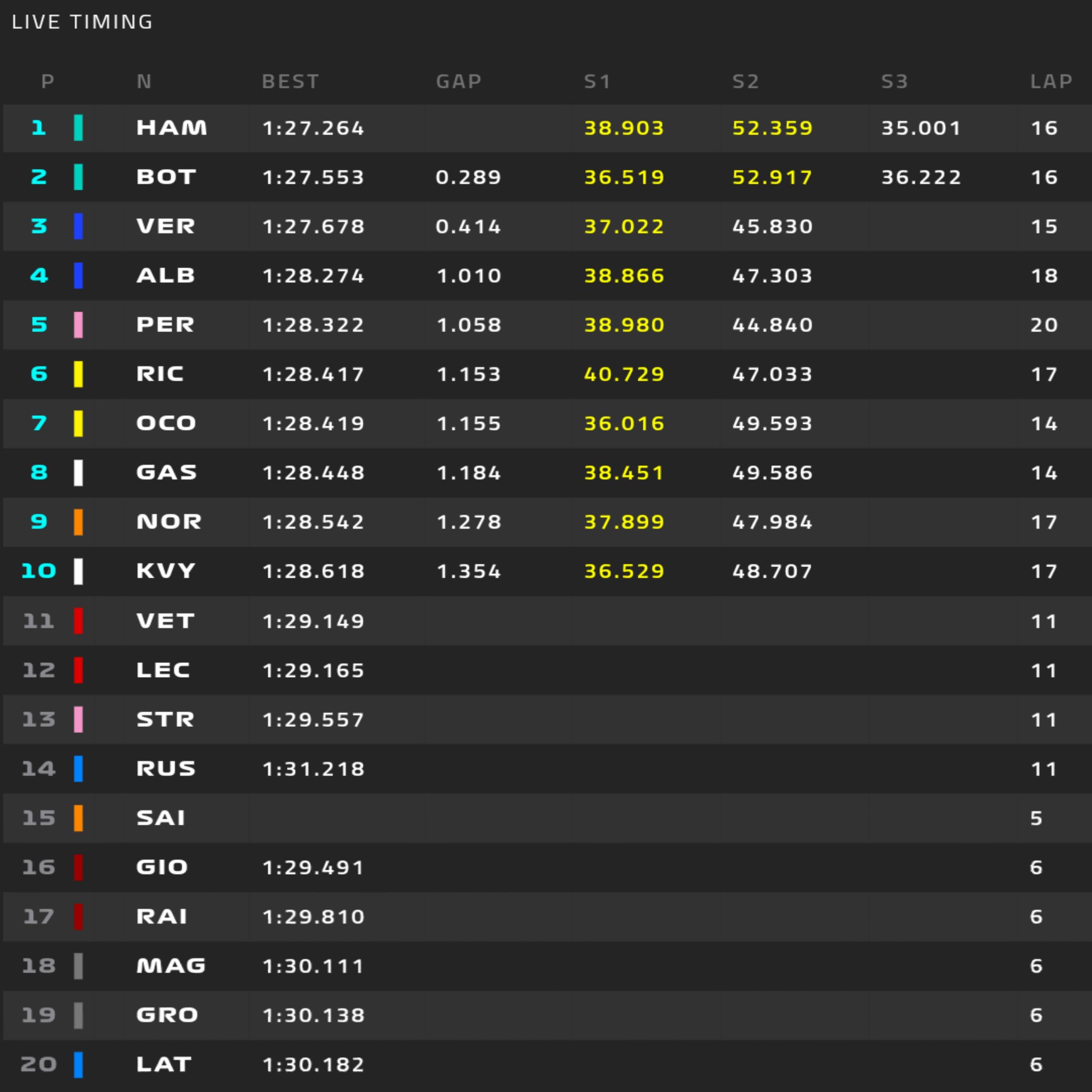Click the gap value 0.414
1092x1092 pixels.
tap(469, 227)
